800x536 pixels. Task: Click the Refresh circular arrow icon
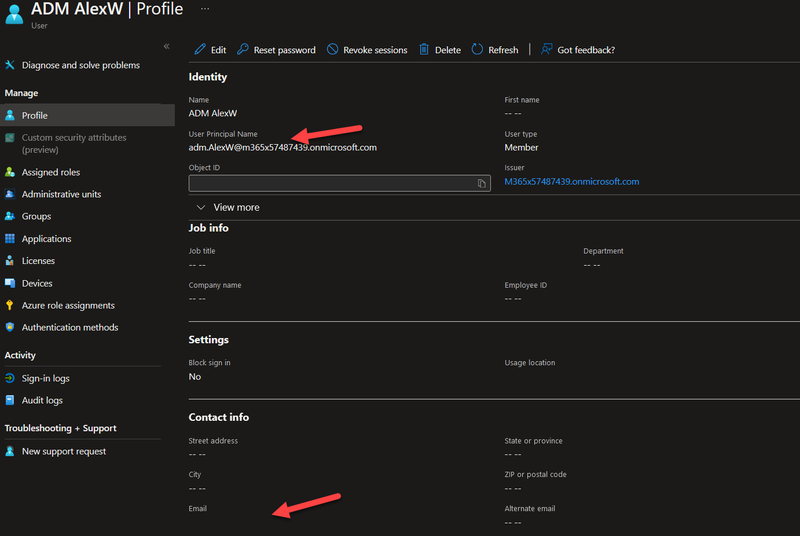[x=477, y=49]
